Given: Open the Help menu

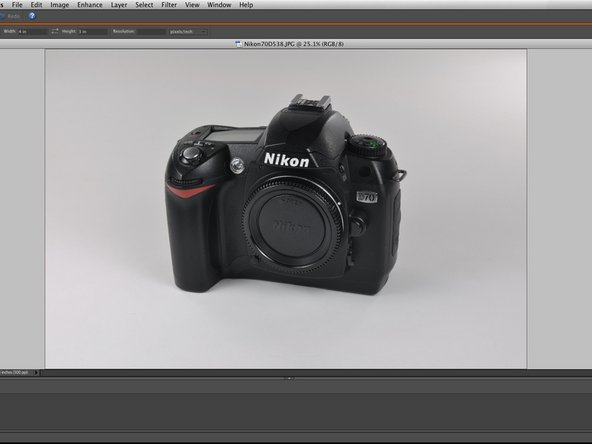Looking at the screenshot, I should pos(246,5).
